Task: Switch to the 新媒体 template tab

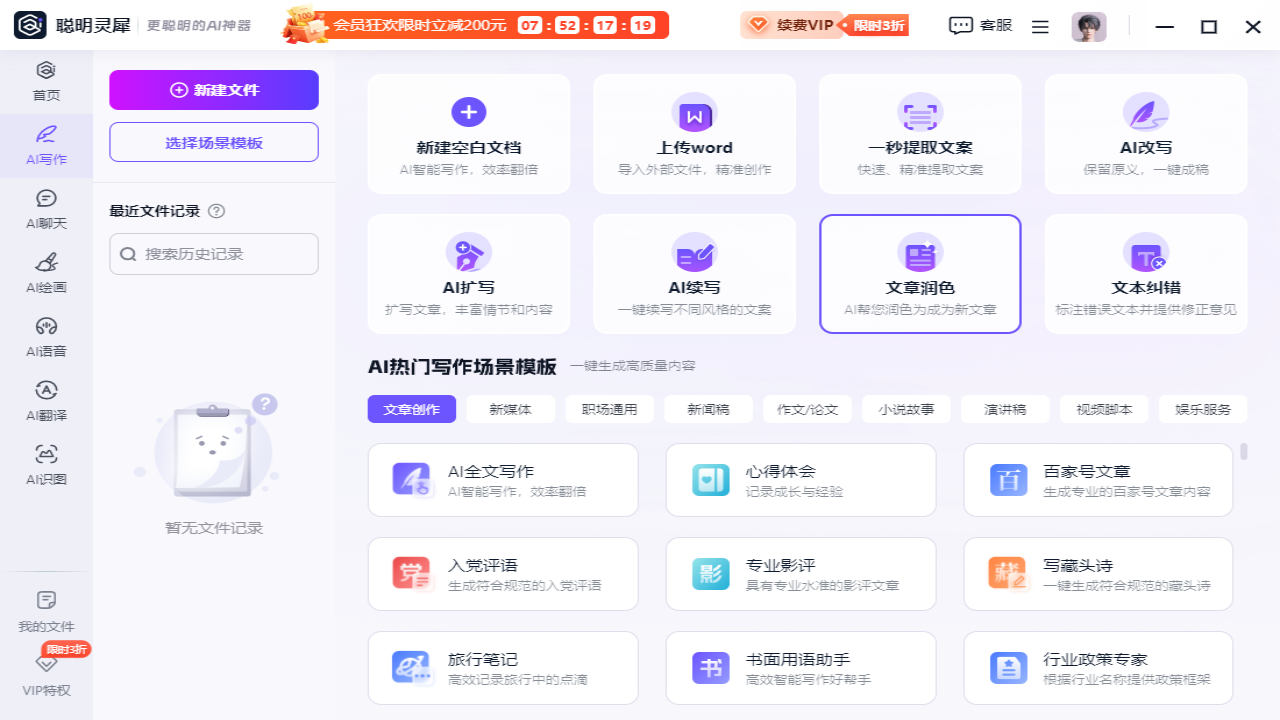Action: coord(510,409)
